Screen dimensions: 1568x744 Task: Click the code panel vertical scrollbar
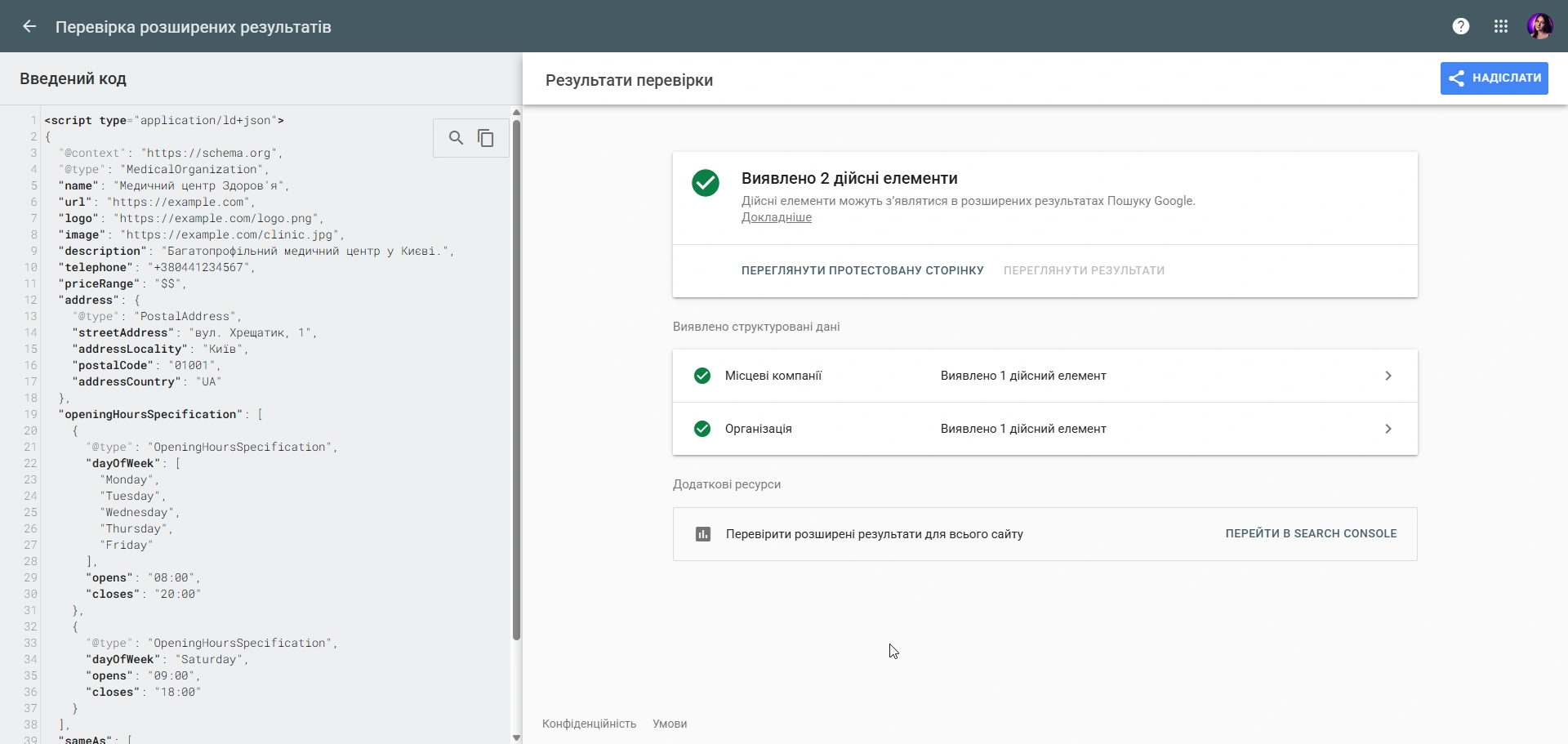tap(516, 380)
